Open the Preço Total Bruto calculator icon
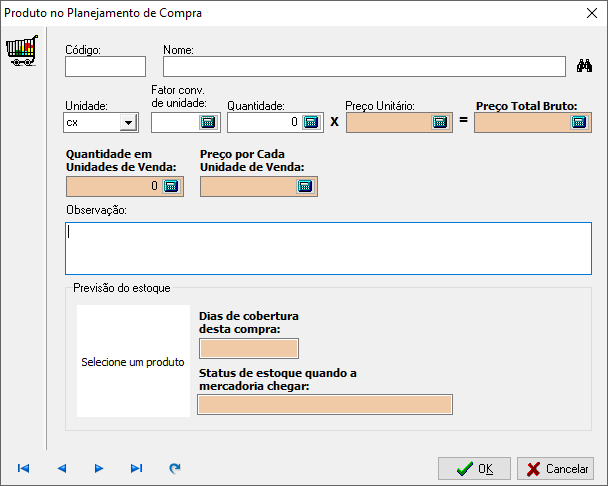 pyautogui.click(x=579, y=122)
